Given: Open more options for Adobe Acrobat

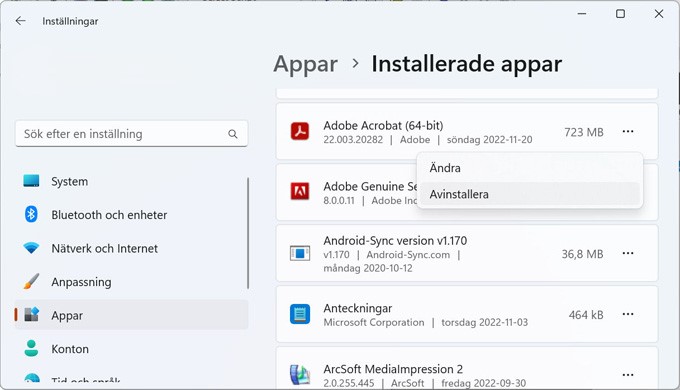Looking at the screenshot, I should pos(628,131).
